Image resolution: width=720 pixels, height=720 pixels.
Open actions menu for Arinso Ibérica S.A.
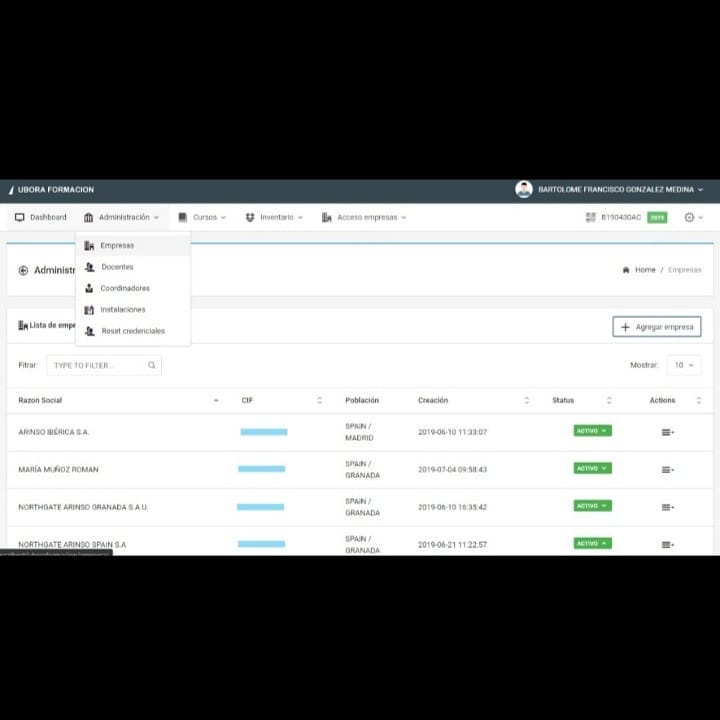(668, 432)
